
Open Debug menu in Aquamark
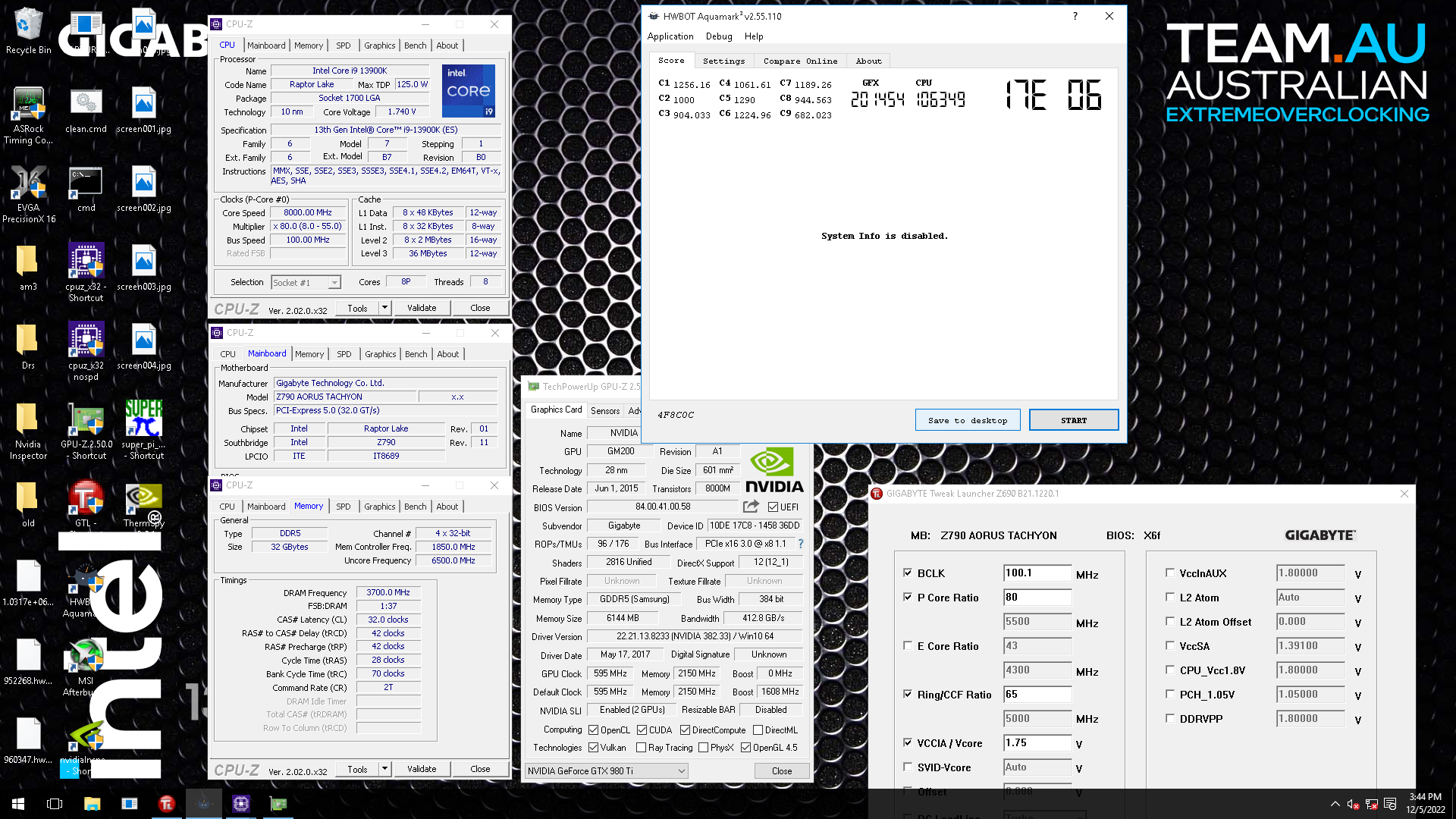(719, 36)
